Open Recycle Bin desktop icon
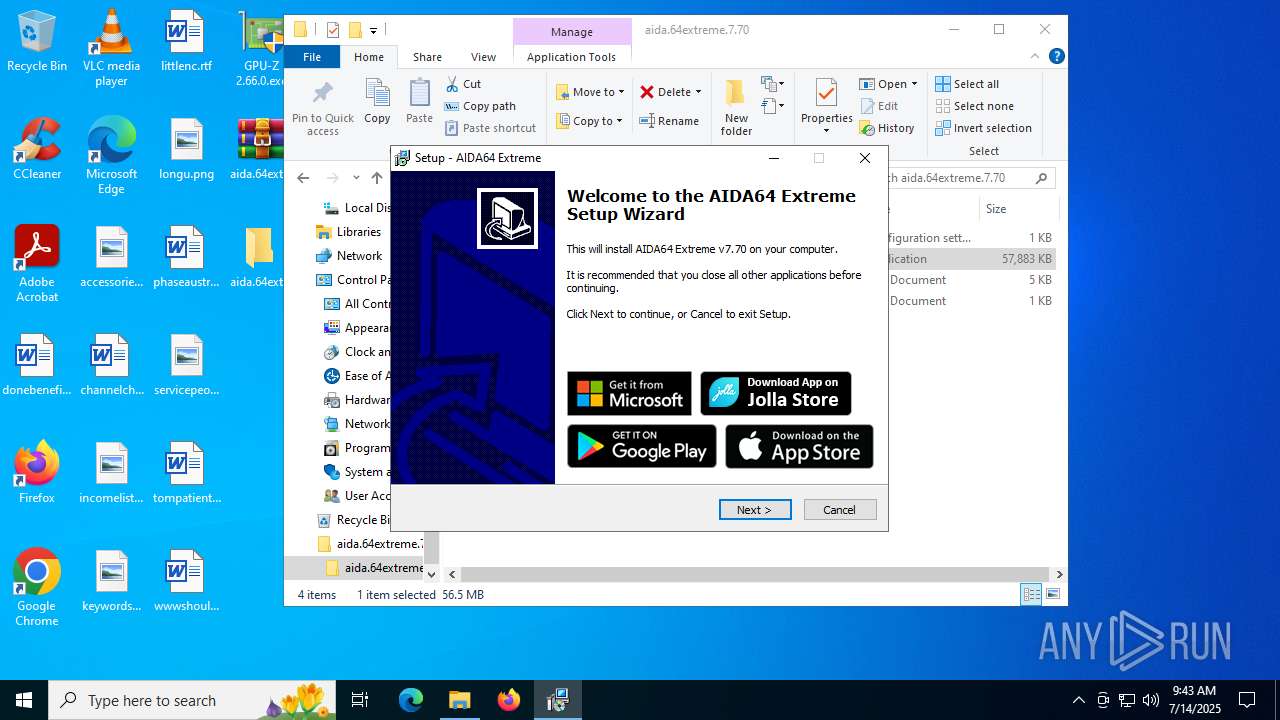This screenshot has width=1280, height=720. click(x=37, y=42)
